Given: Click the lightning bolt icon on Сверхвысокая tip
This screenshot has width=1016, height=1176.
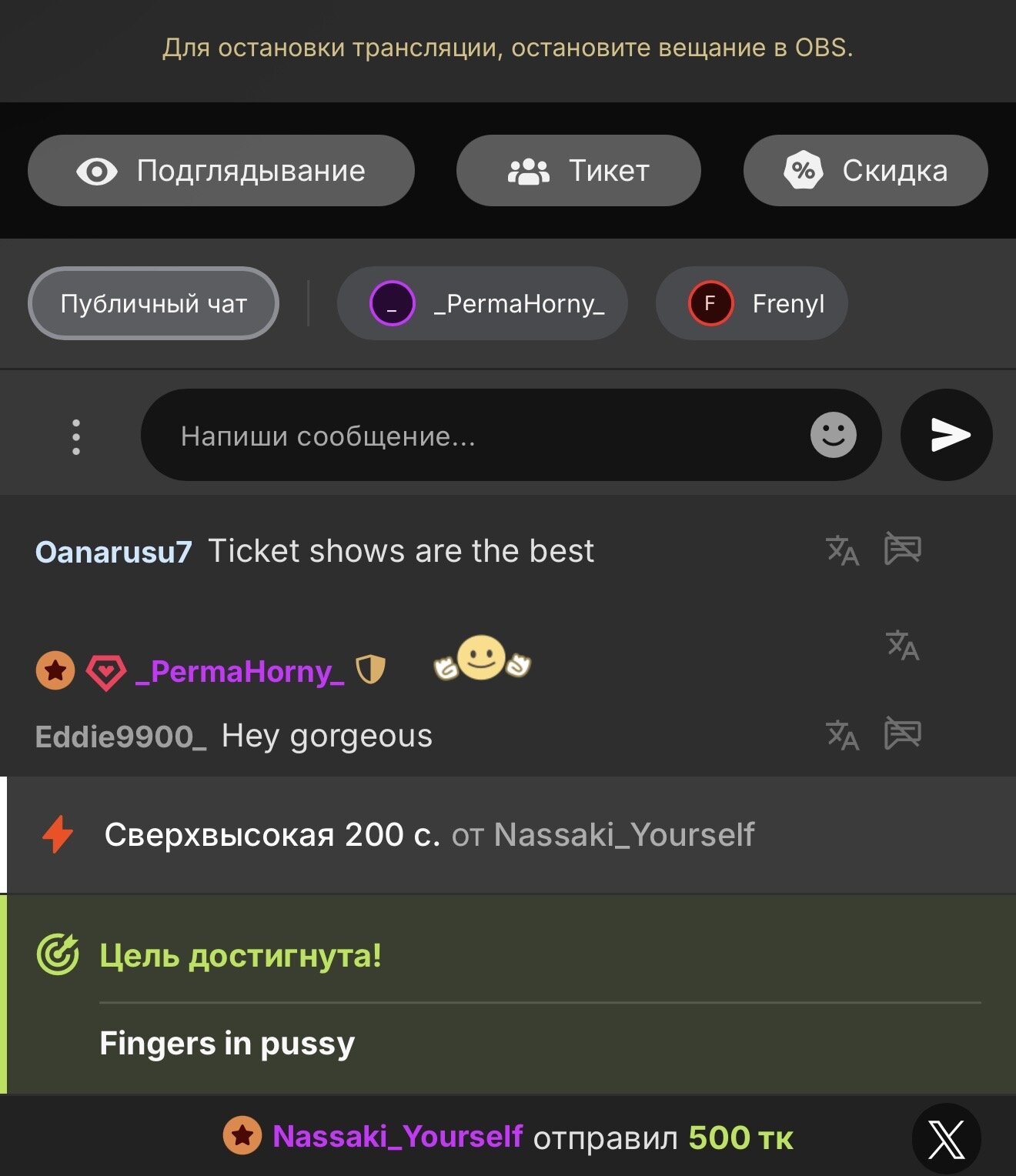Looking at the screenshot, I should (58, 834).
